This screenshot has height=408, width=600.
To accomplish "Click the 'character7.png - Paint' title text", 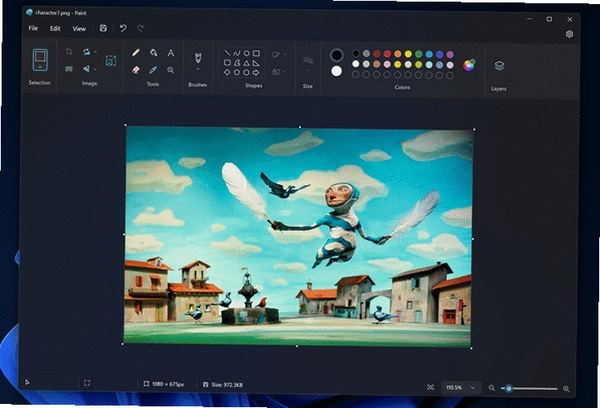I will (x=60, y=13).
